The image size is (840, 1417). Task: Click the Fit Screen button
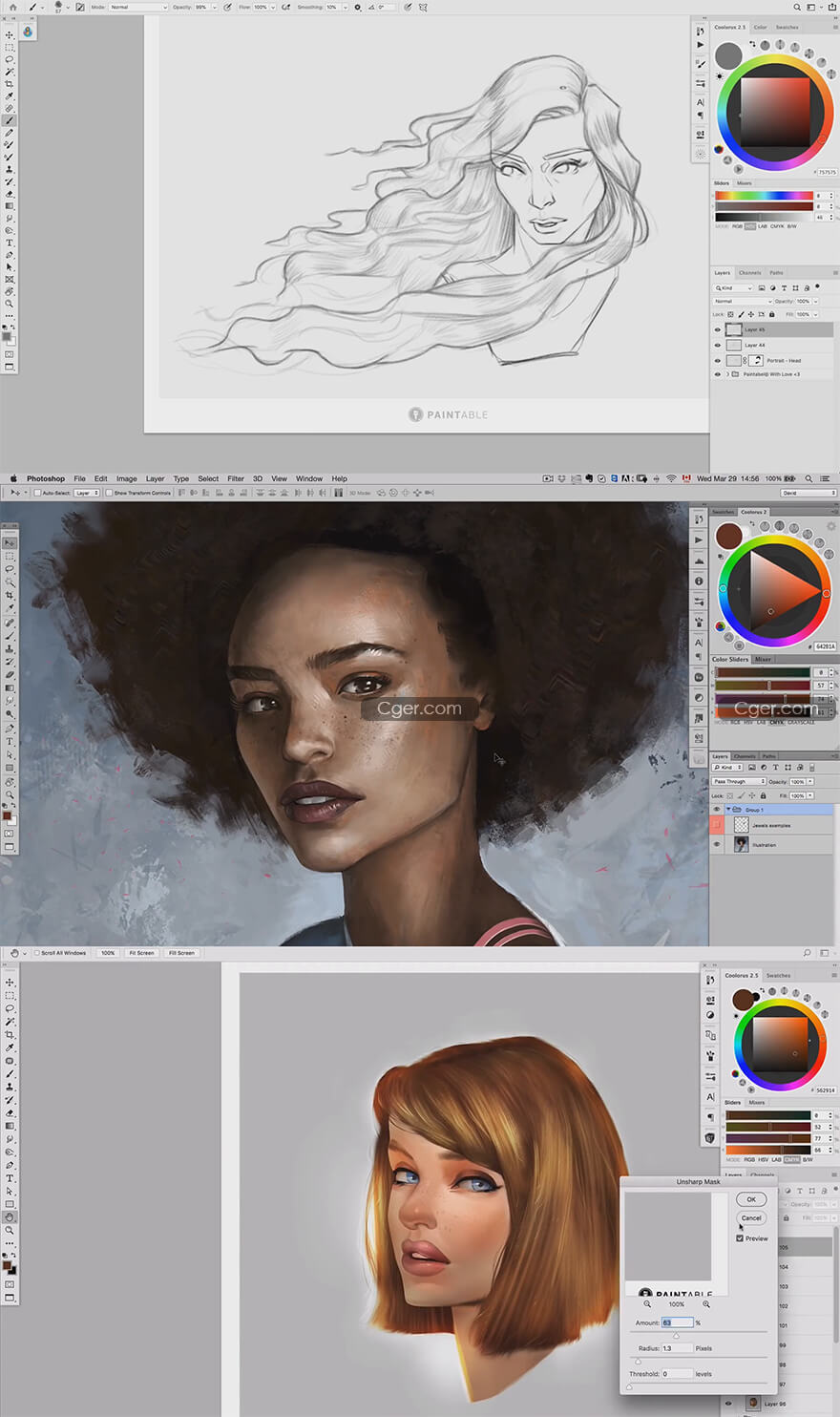click(141, 953)
